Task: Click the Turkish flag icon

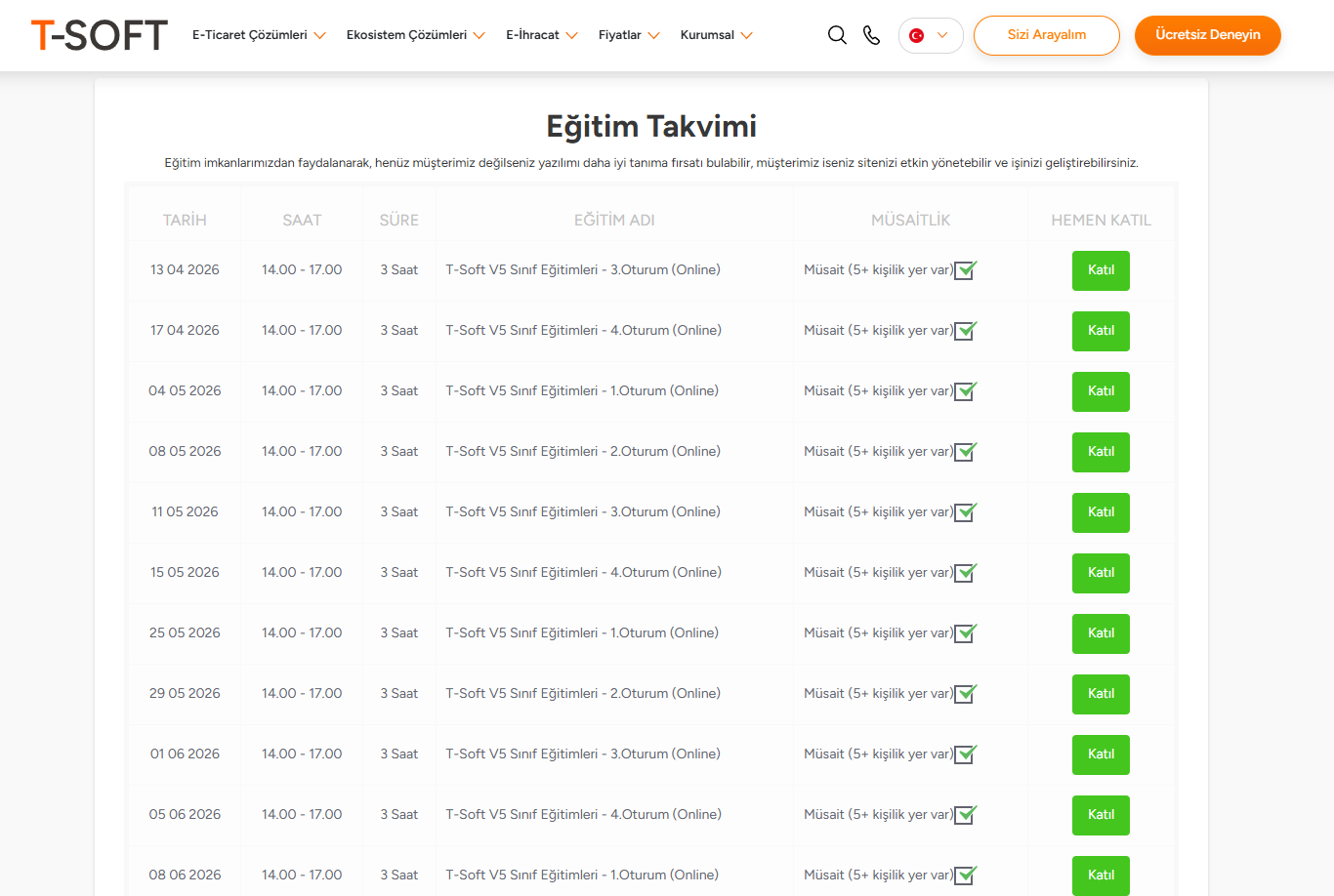Action: (916, 35)
